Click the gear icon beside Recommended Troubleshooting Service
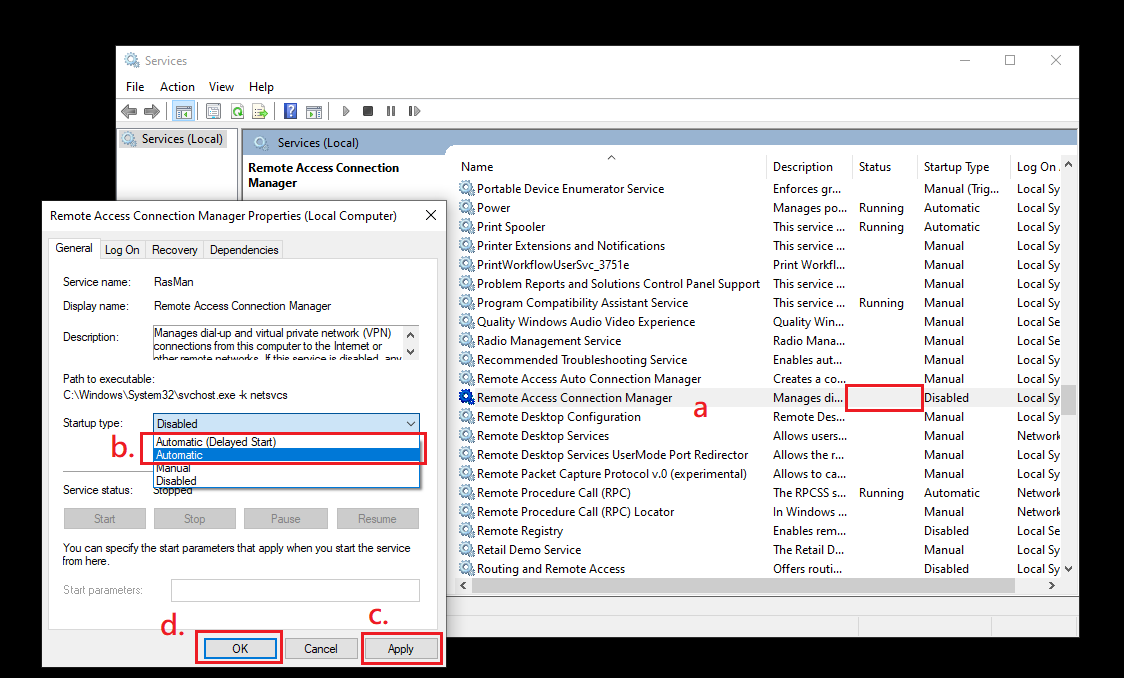1124x678 pixels. pos(467,360)
